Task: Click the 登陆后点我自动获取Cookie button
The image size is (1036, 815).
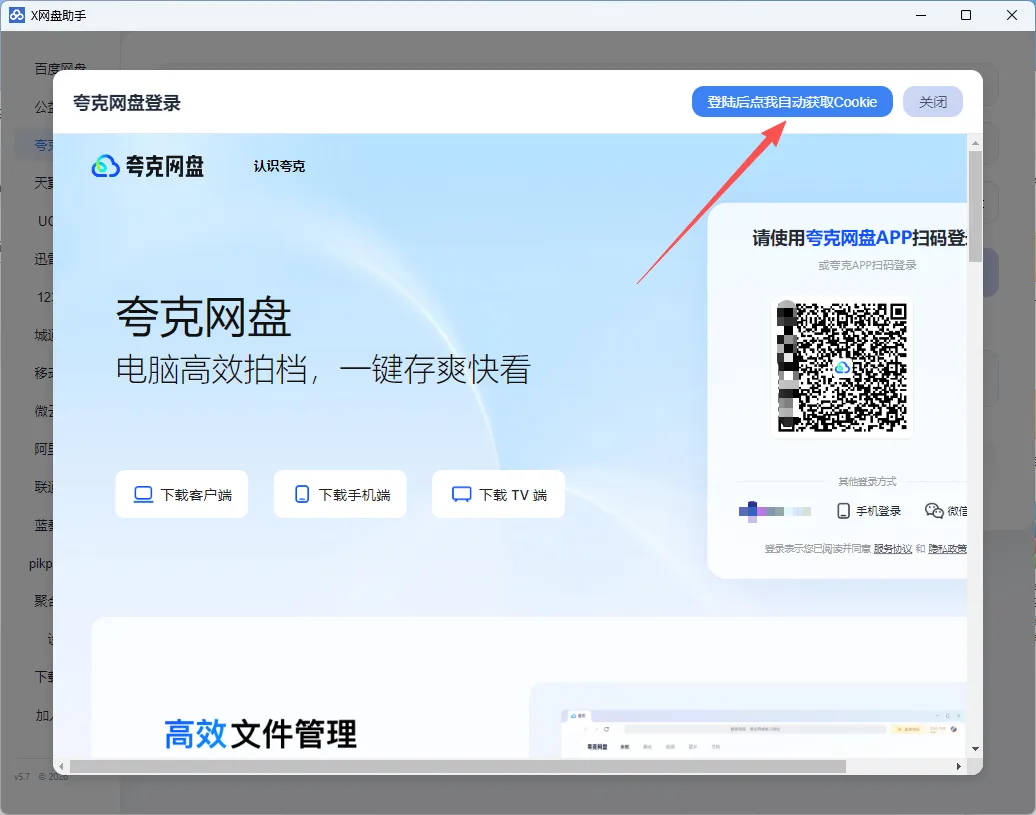Action: (792, 102)
